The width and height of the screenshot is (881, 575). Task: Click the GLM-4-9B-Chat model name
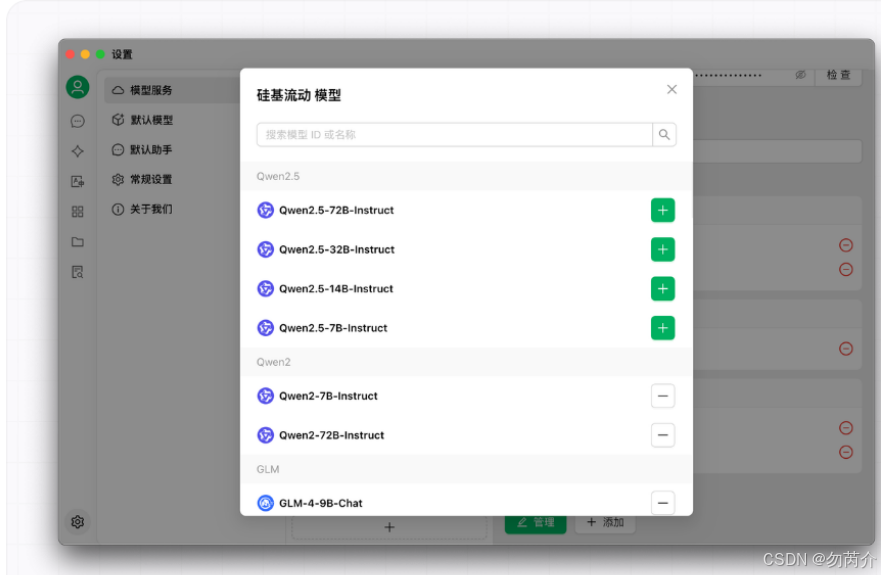coord(321,503)
